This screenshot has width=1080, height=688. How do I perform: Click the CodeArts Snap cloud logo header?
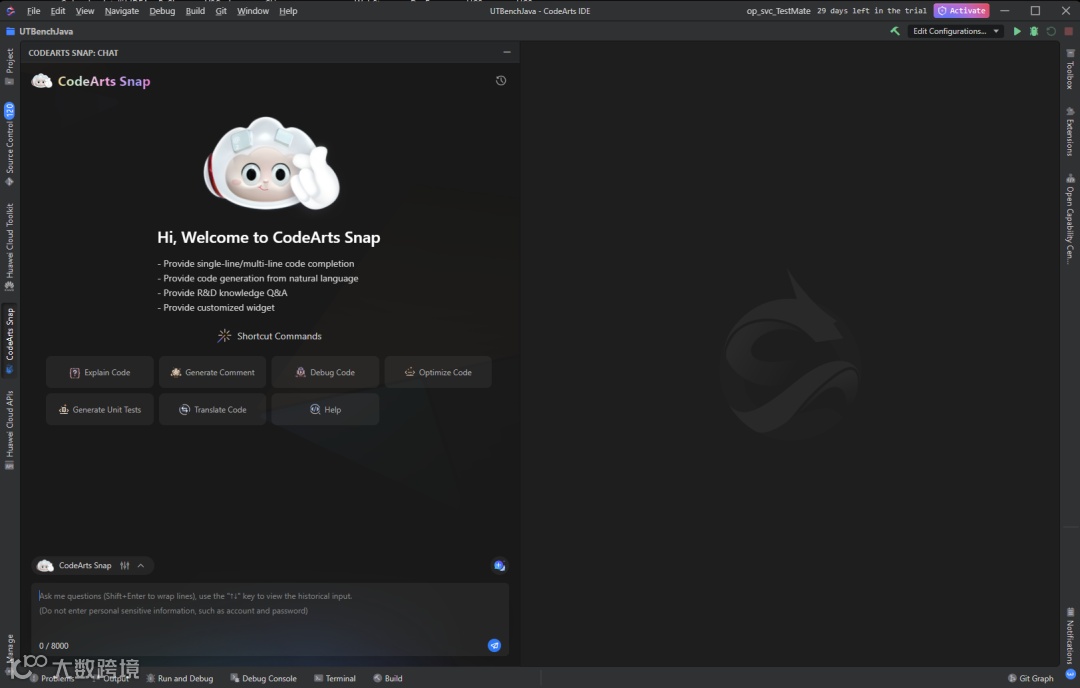pyautogui.click(x=42, y=81)
